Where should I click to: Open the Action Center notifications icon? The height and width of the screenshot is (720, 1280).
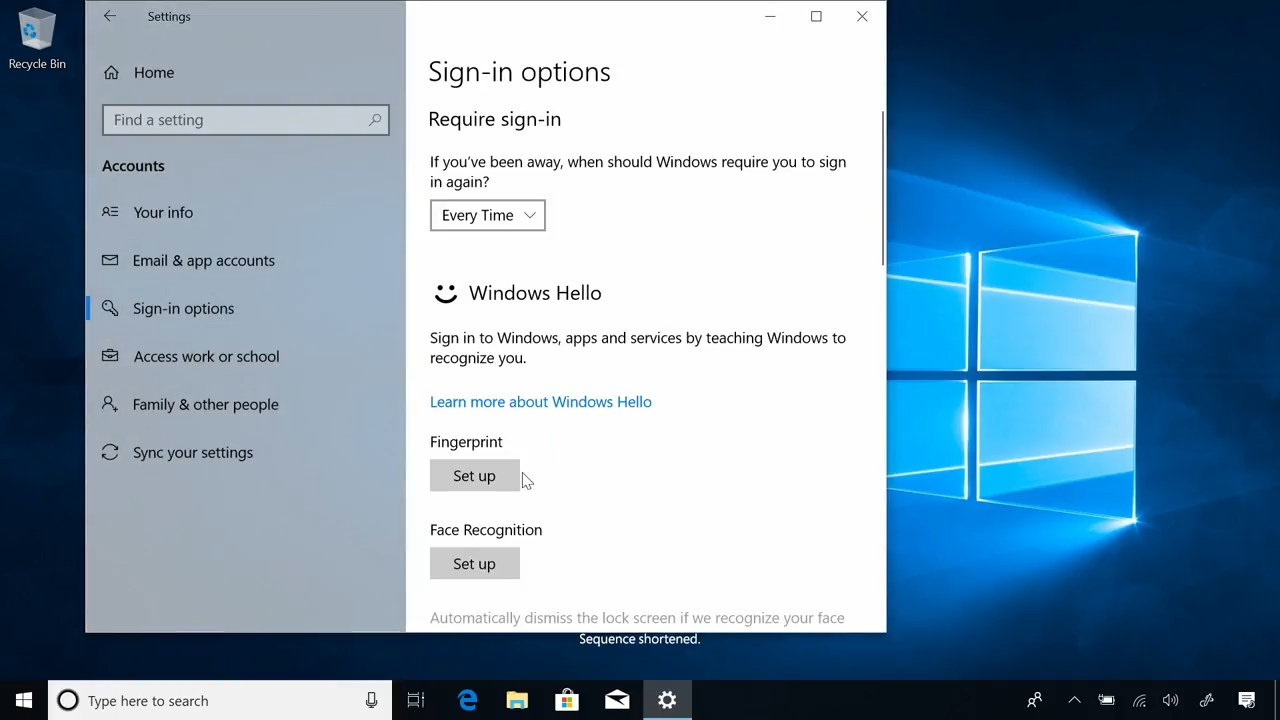[x=1247, y=701]
